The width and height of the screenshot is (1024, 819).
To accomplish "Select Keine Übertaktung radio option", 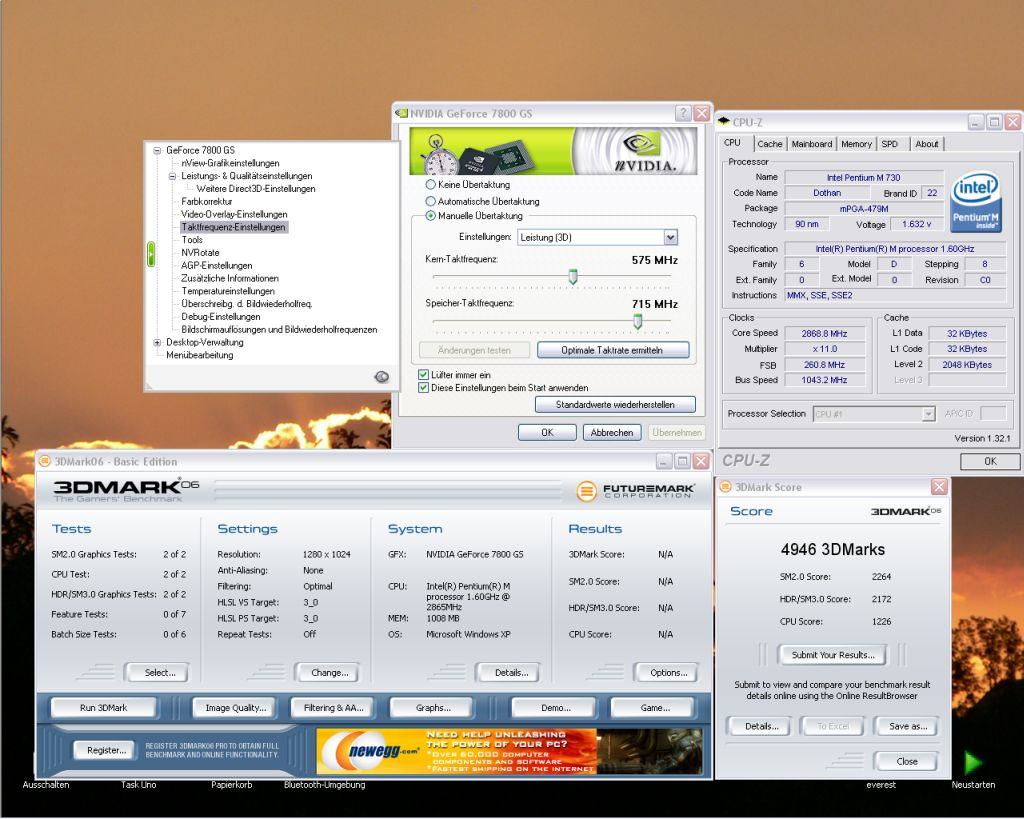I will click(x=430, y=185).
